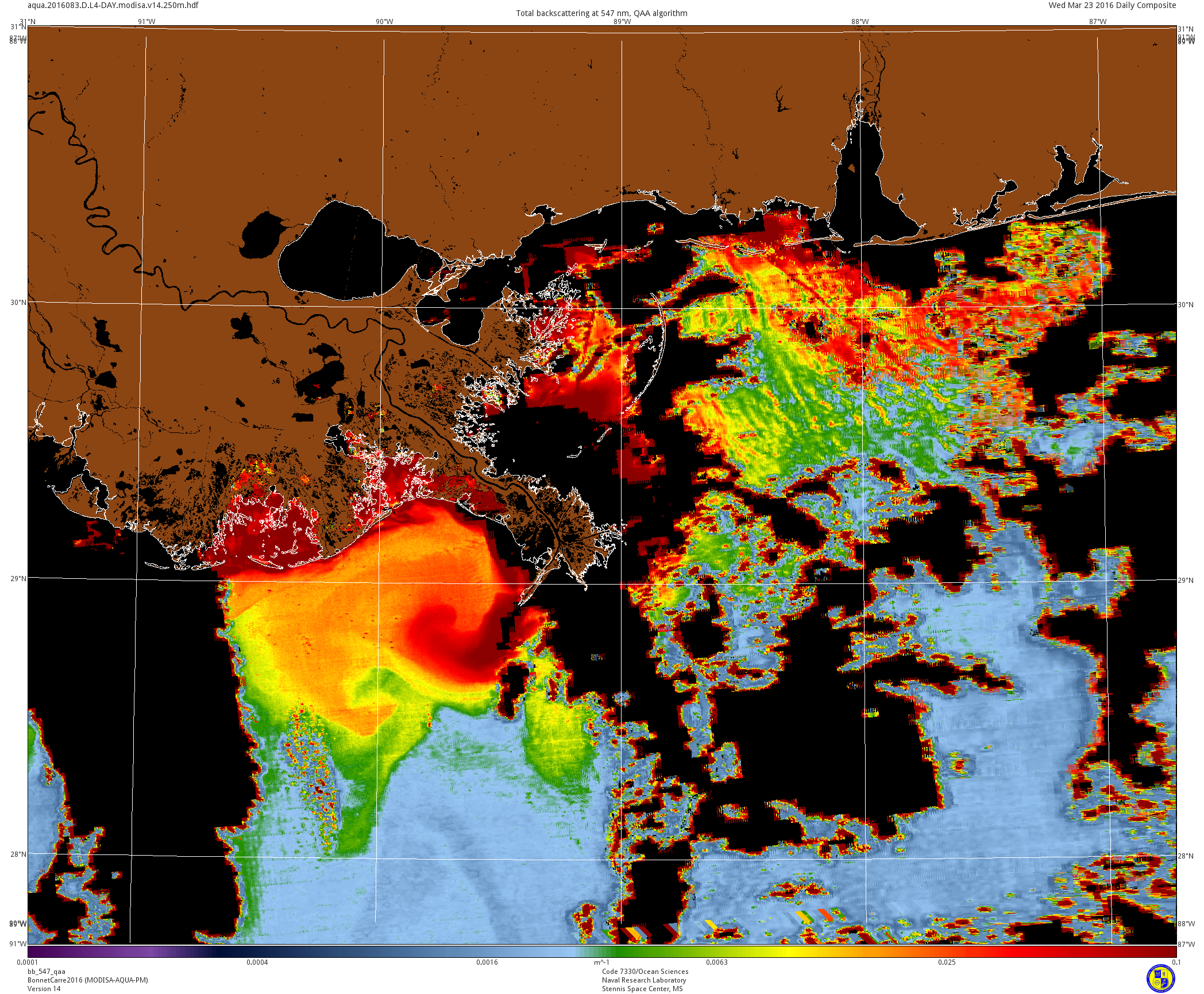The image size is (1204, 994).
Task: Click the 0.0004 colorbar tick label
Action: (x=257, y=962)
